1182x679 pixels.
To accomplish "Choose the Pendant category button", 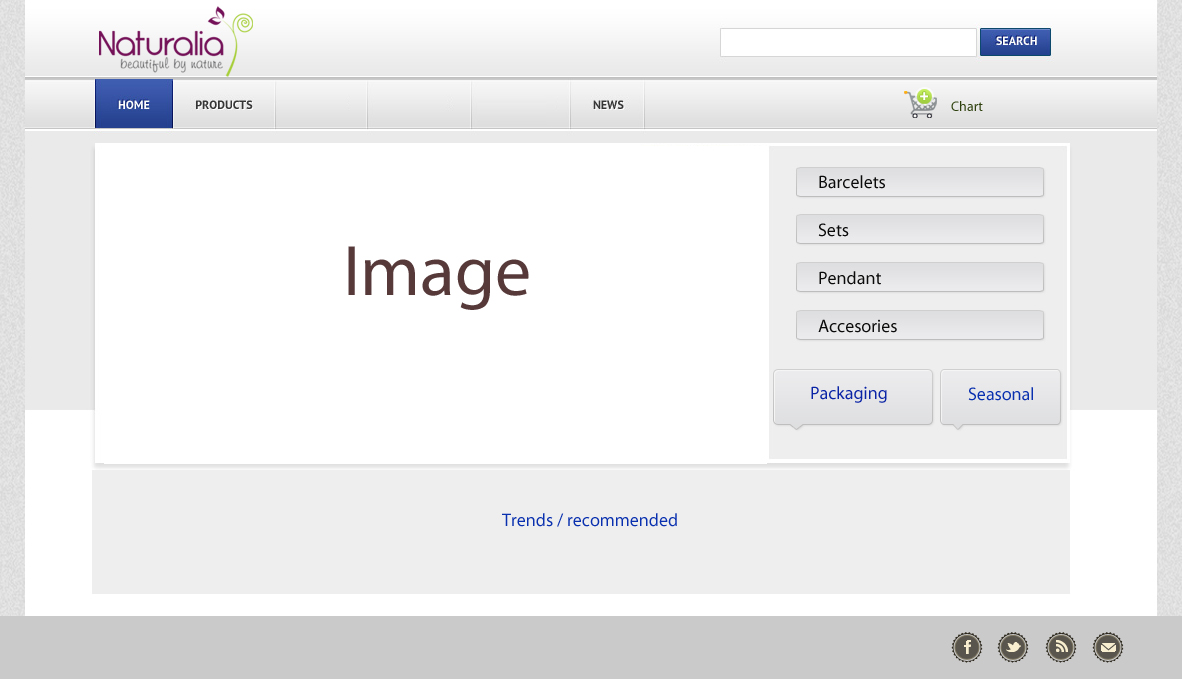I will tap(920, 278).
